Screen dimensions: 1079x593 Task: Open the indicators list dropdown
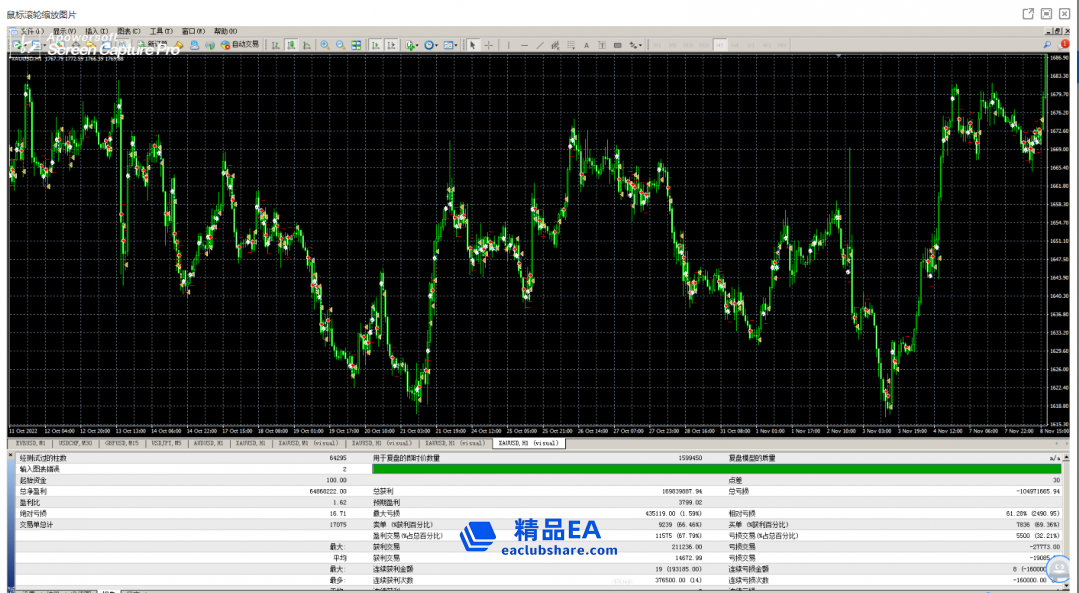coord(412,45)
